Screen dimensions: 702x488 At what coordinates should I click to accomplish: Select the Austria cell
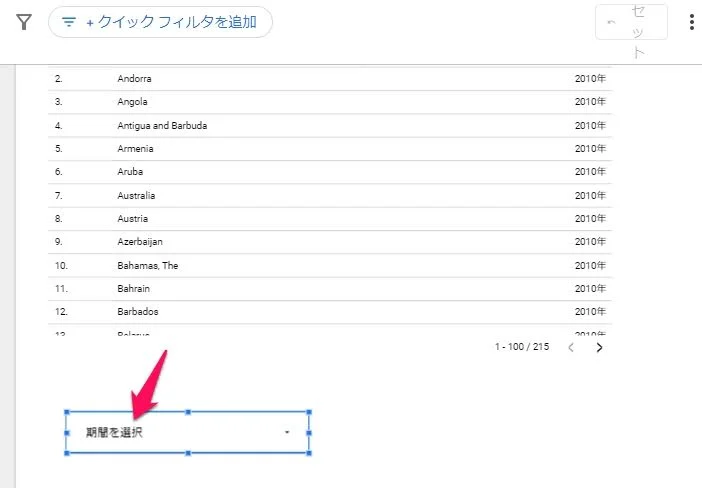pos(133,219)
